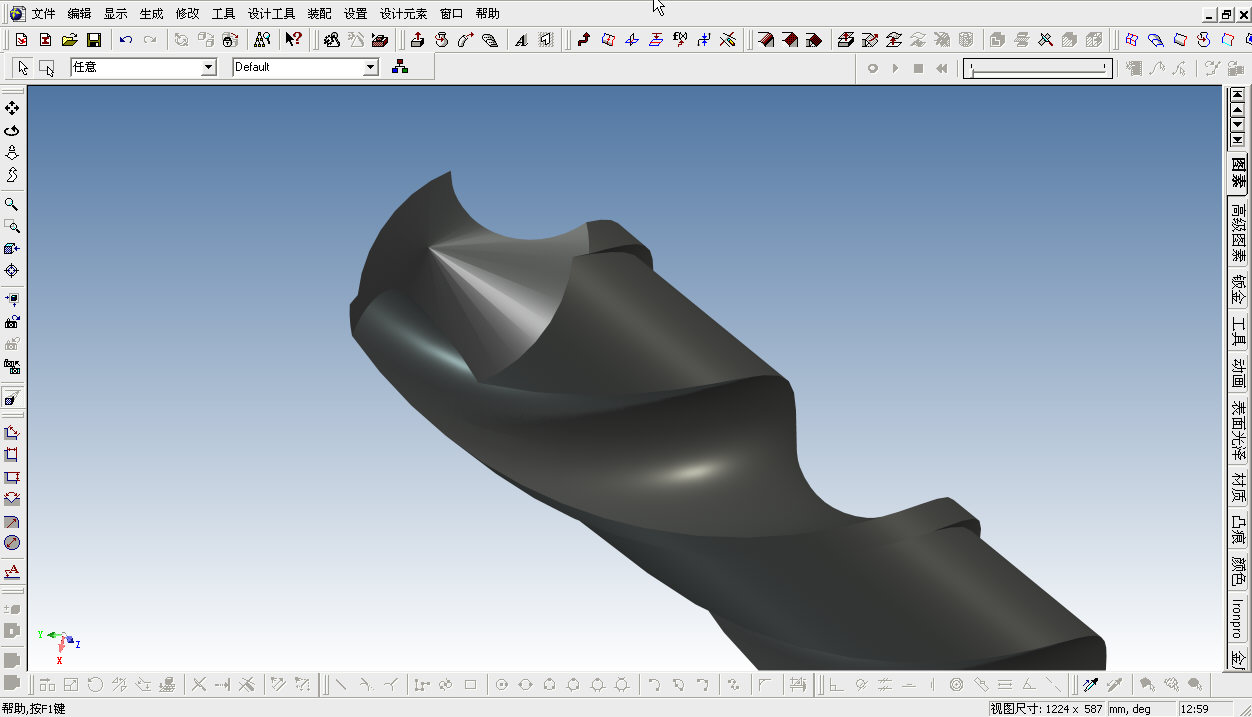Click the animation record circle button

872,68
